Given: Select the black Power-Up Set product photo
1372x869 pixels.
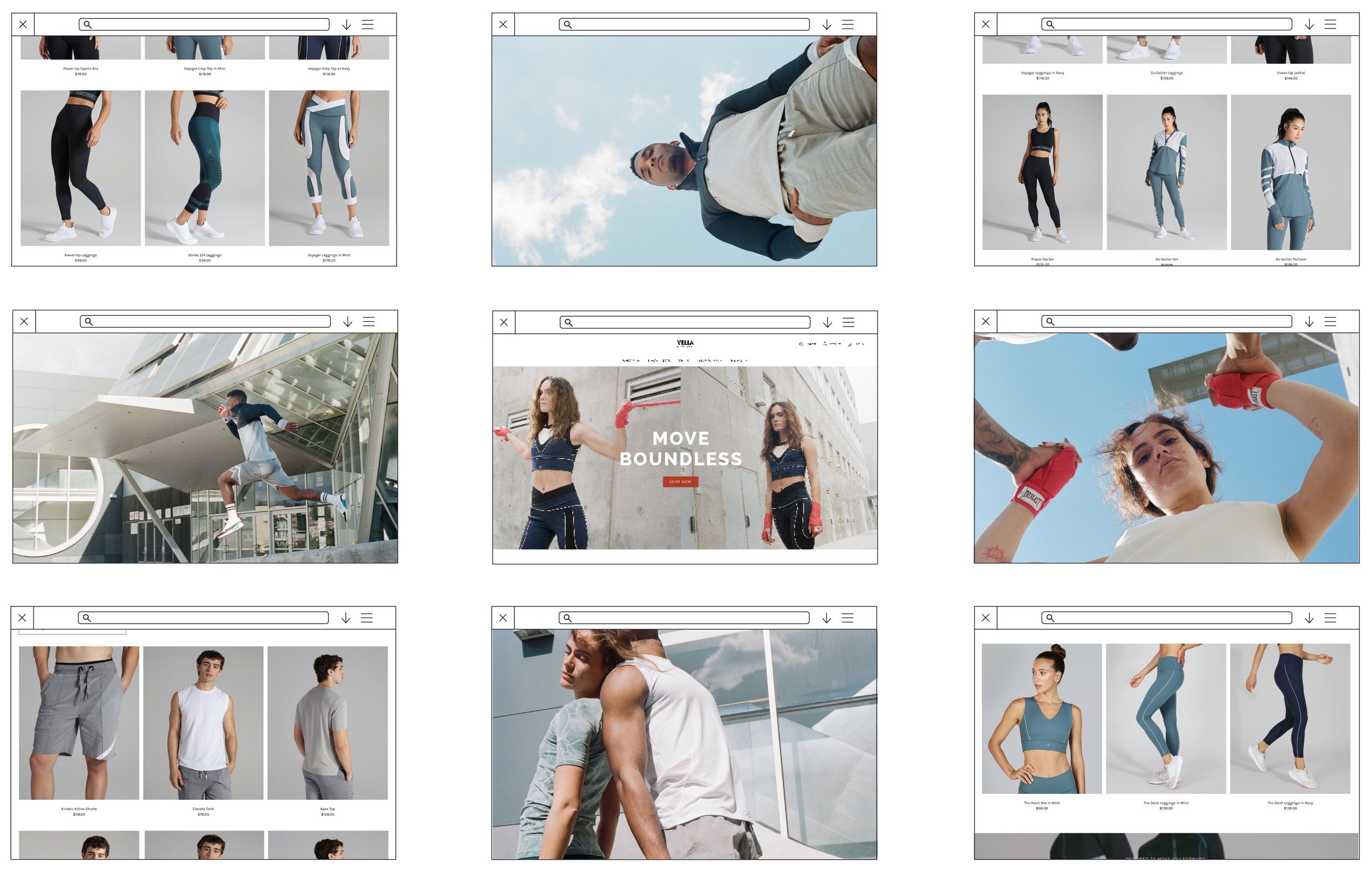Looking at the screenshot, I should click(1042, 172).
